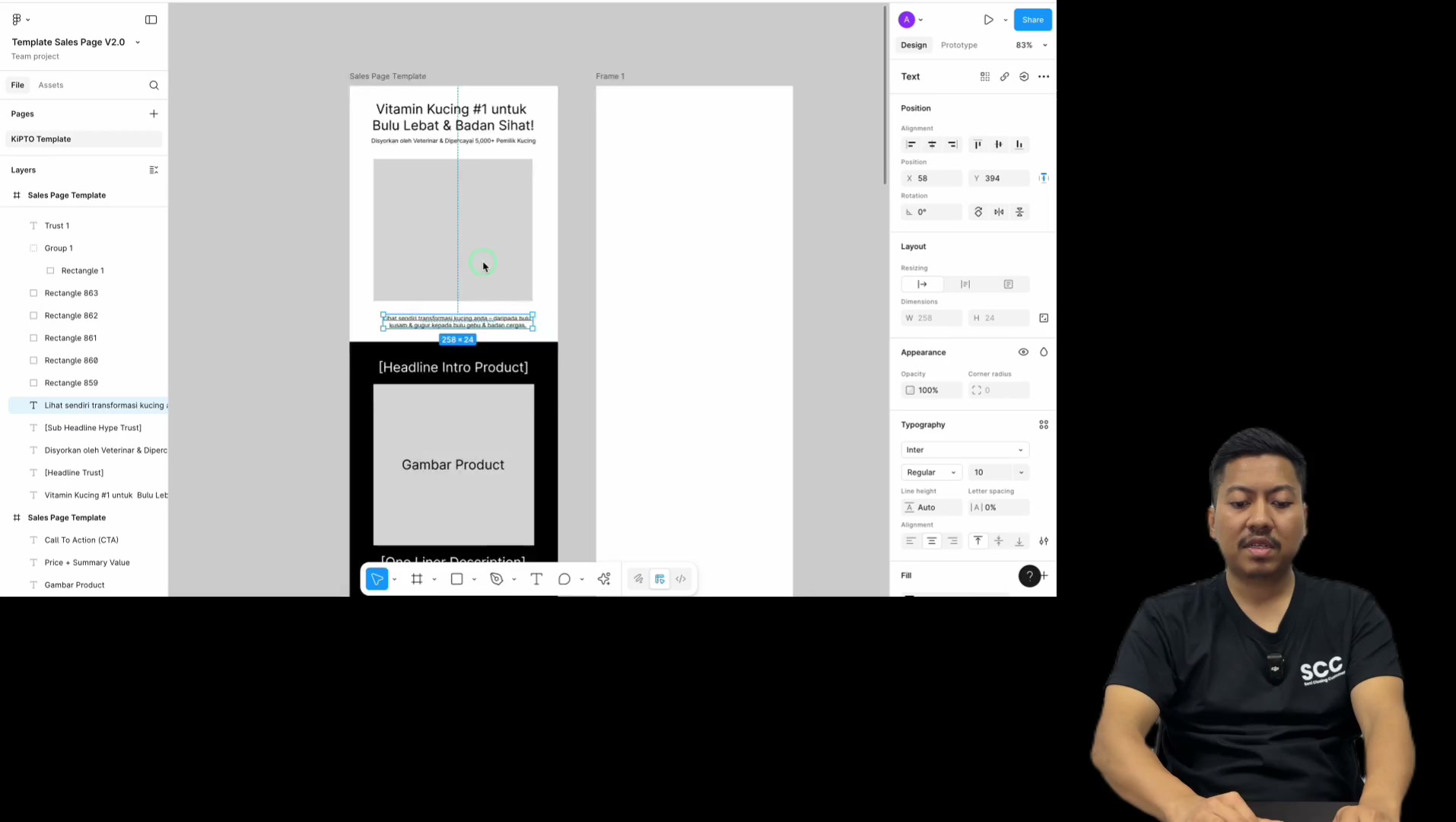Open the present options dropdown arrow
Screen dimensions: 1456x822
1006,20
